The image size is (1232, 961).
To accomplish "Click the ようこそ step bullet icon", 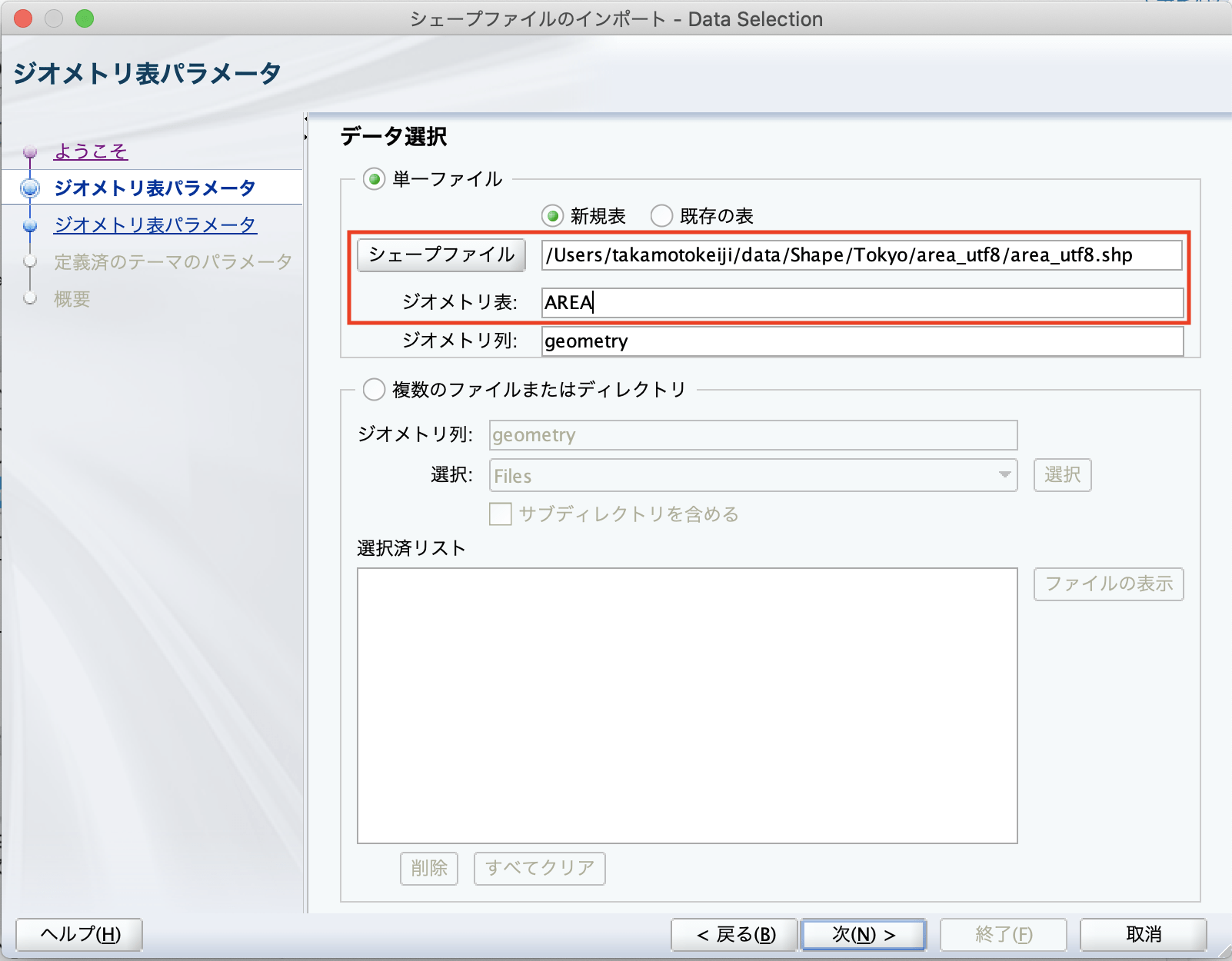I will click(x=30, y=151).
